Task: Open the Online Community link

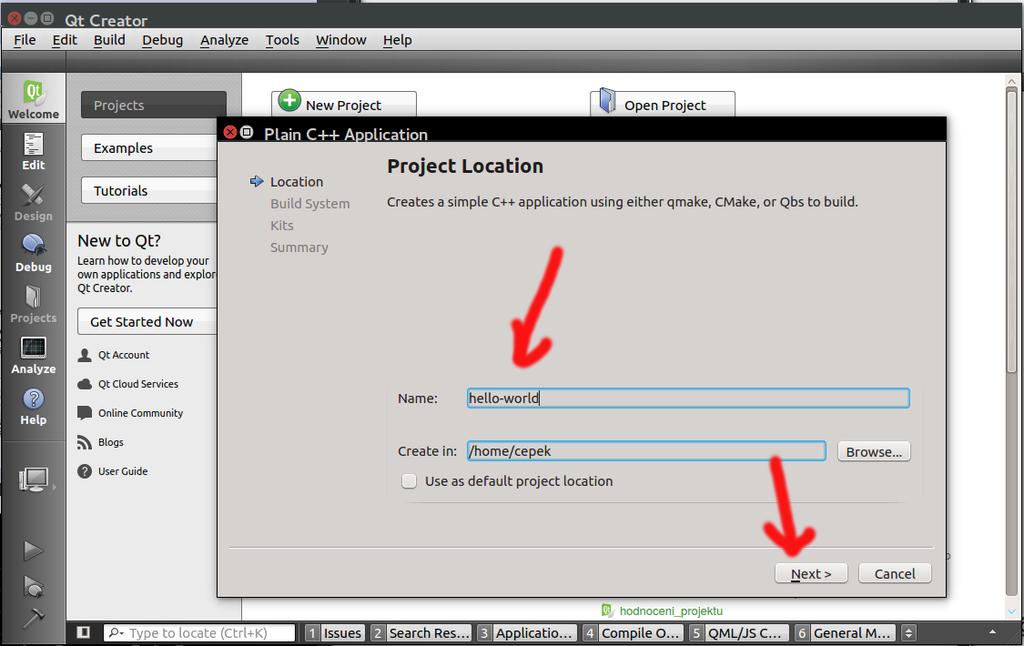Action: click(140, 413)
